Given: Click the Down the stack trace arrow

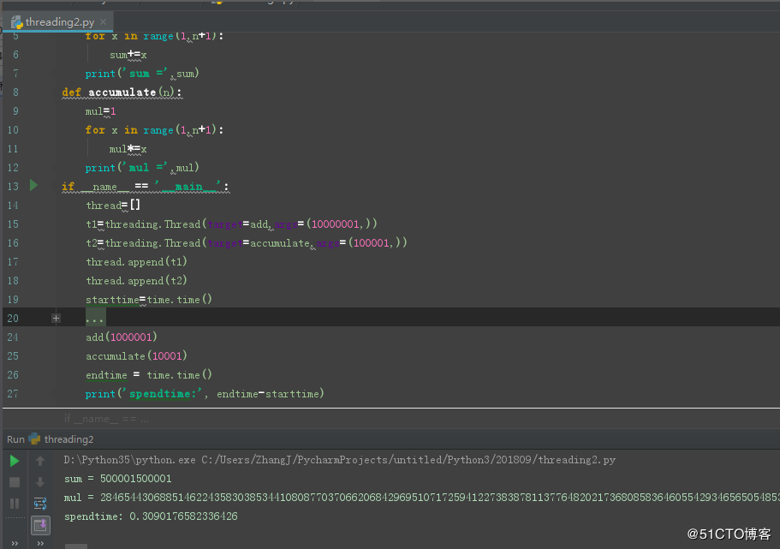Looking at the screenshot, I should [x=40, y=482].
